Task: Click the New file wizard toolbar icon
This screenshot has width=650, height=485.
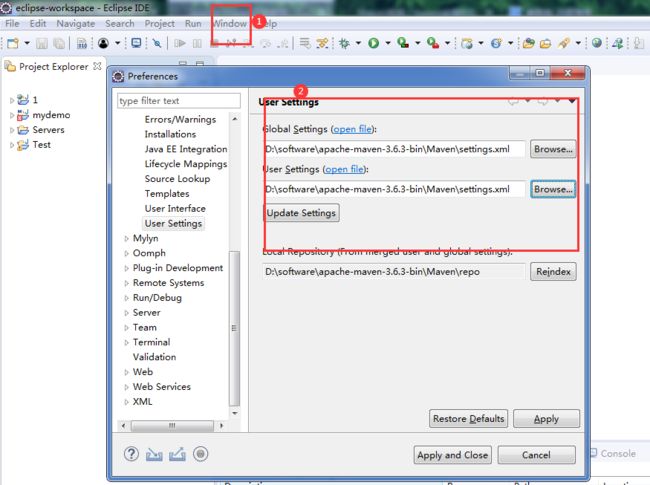Action: coord(13,43)
